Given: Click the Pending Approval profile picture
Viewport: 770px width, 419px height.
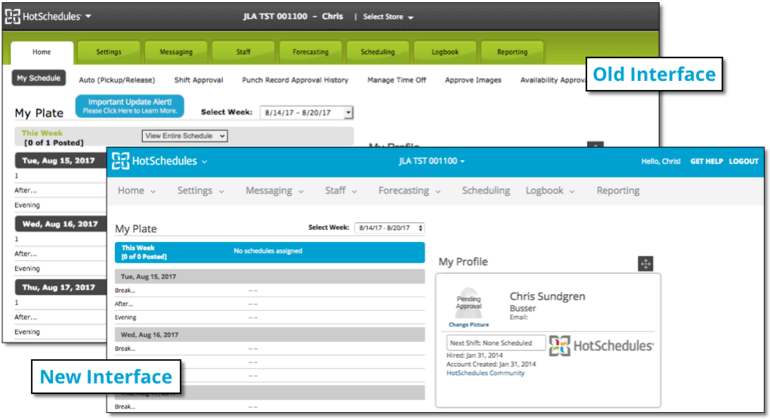Looking at the screenshot, I should [x=468, y=303].
